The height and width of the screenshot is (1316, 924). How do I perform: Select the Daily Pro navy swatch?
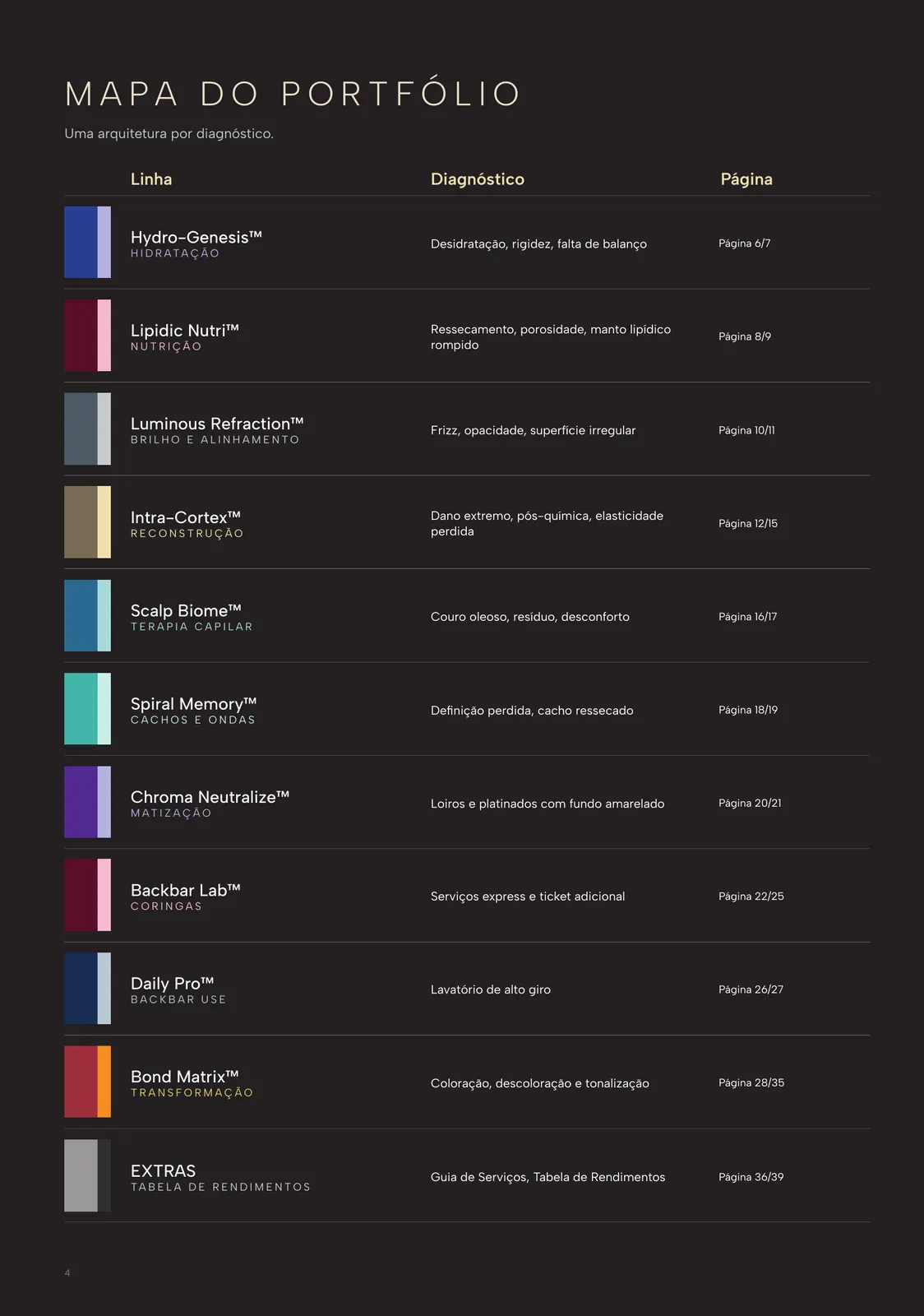87,989
